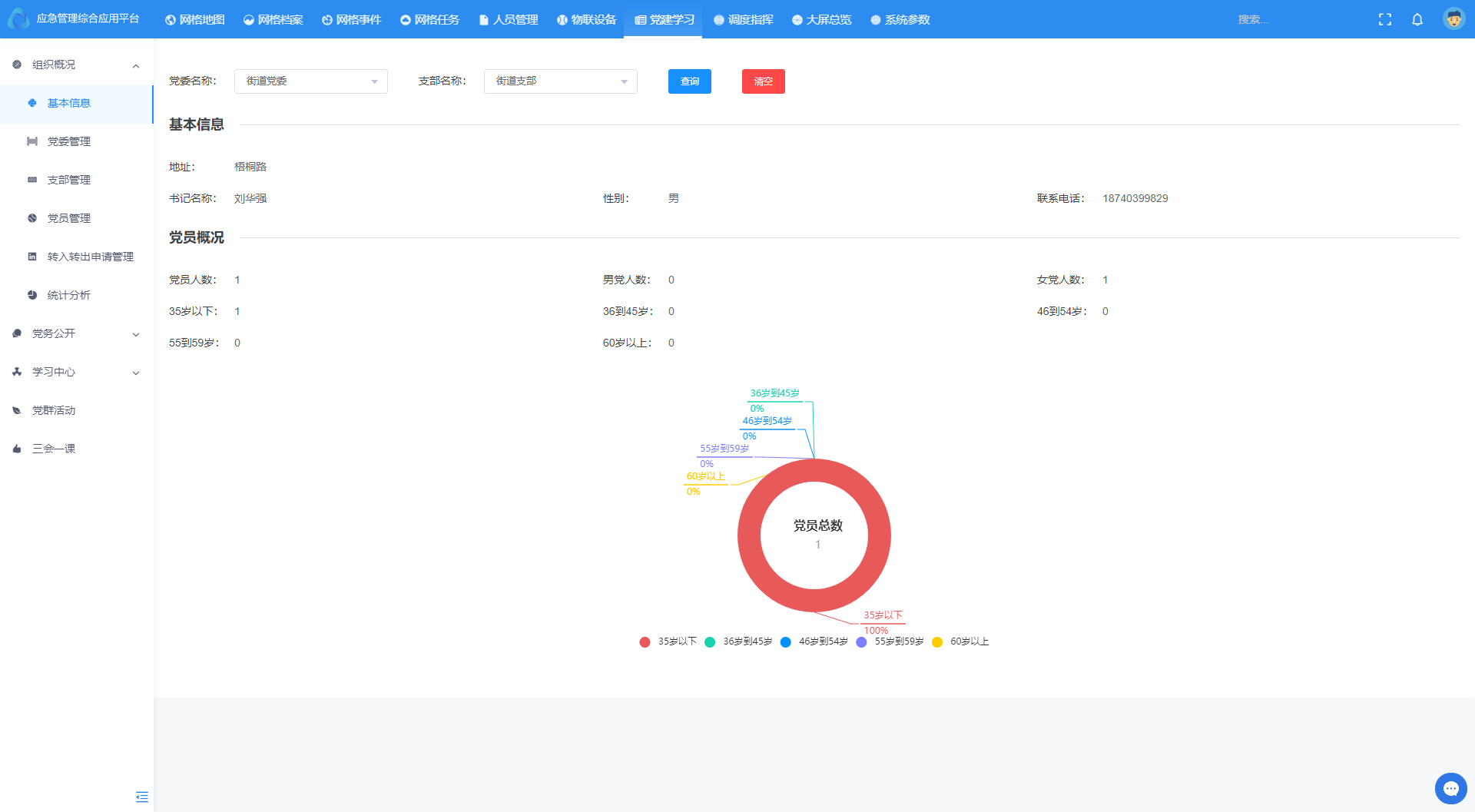The width and height of the screenshot is (1475, 812).
Task: Open 支部管理 in sidebar
Action: coord(77,180)
